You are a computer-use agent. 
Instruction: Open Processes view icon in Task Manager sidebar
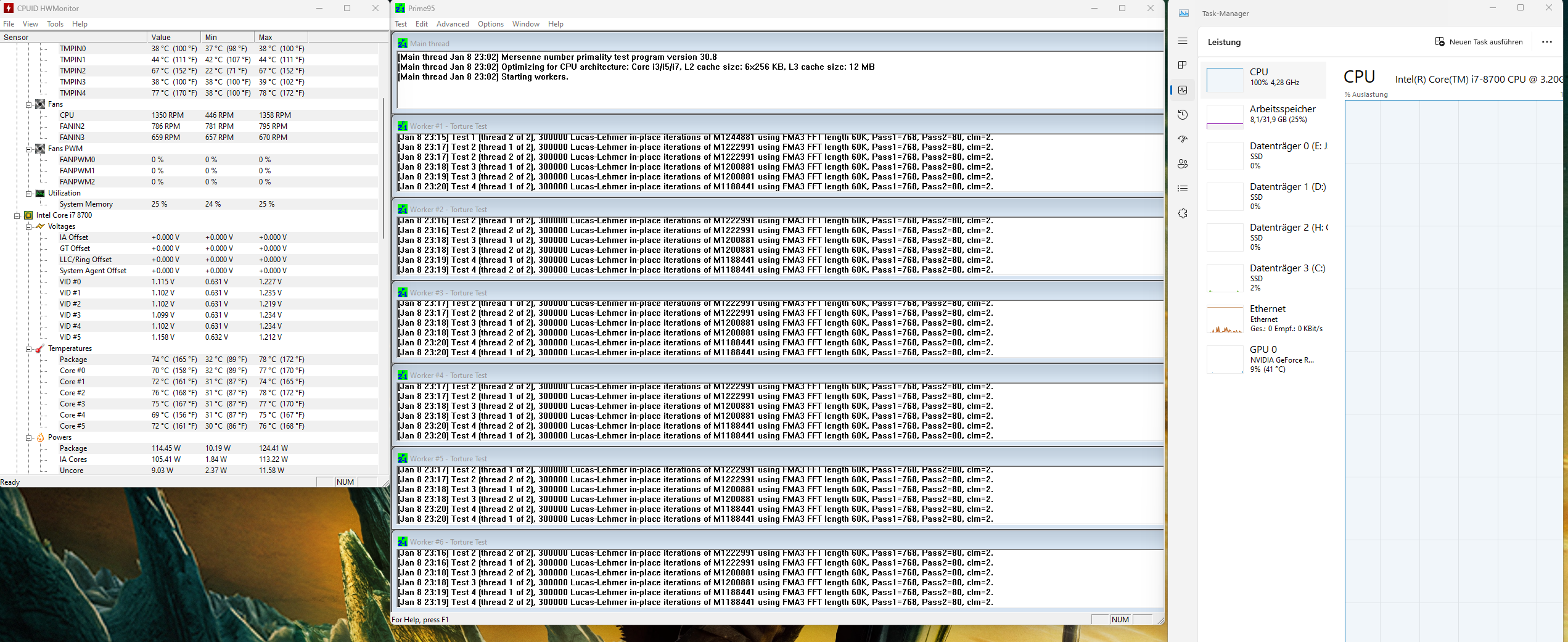click(1183, 64)
